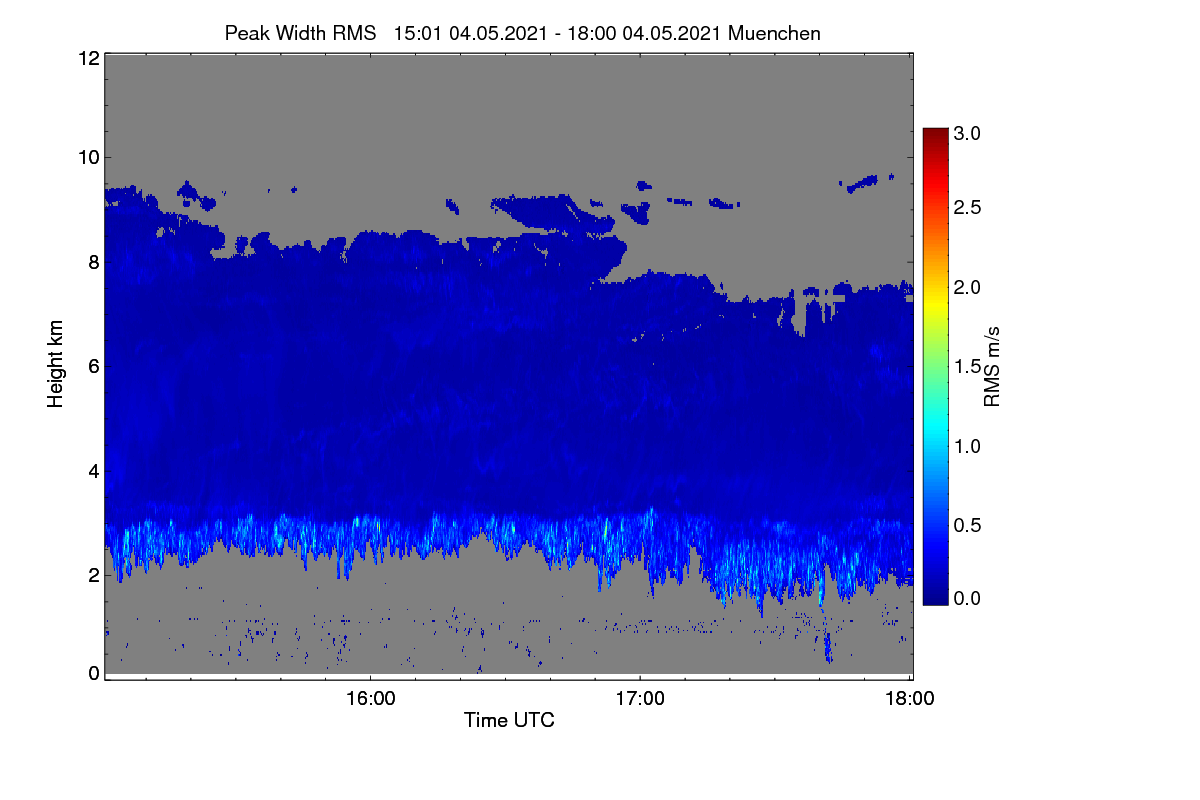
Task: Click the height axis tick label 2
Action: [x=93, y=574]
